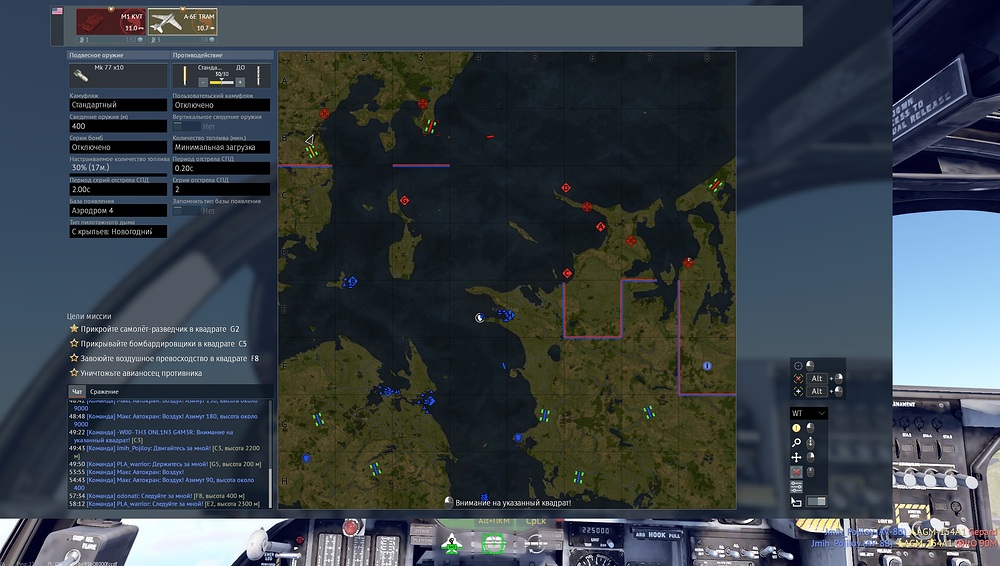The image size is (1000, 566).
Task: Click the yellow attention marker icon
Action: (x=796, y=428)
